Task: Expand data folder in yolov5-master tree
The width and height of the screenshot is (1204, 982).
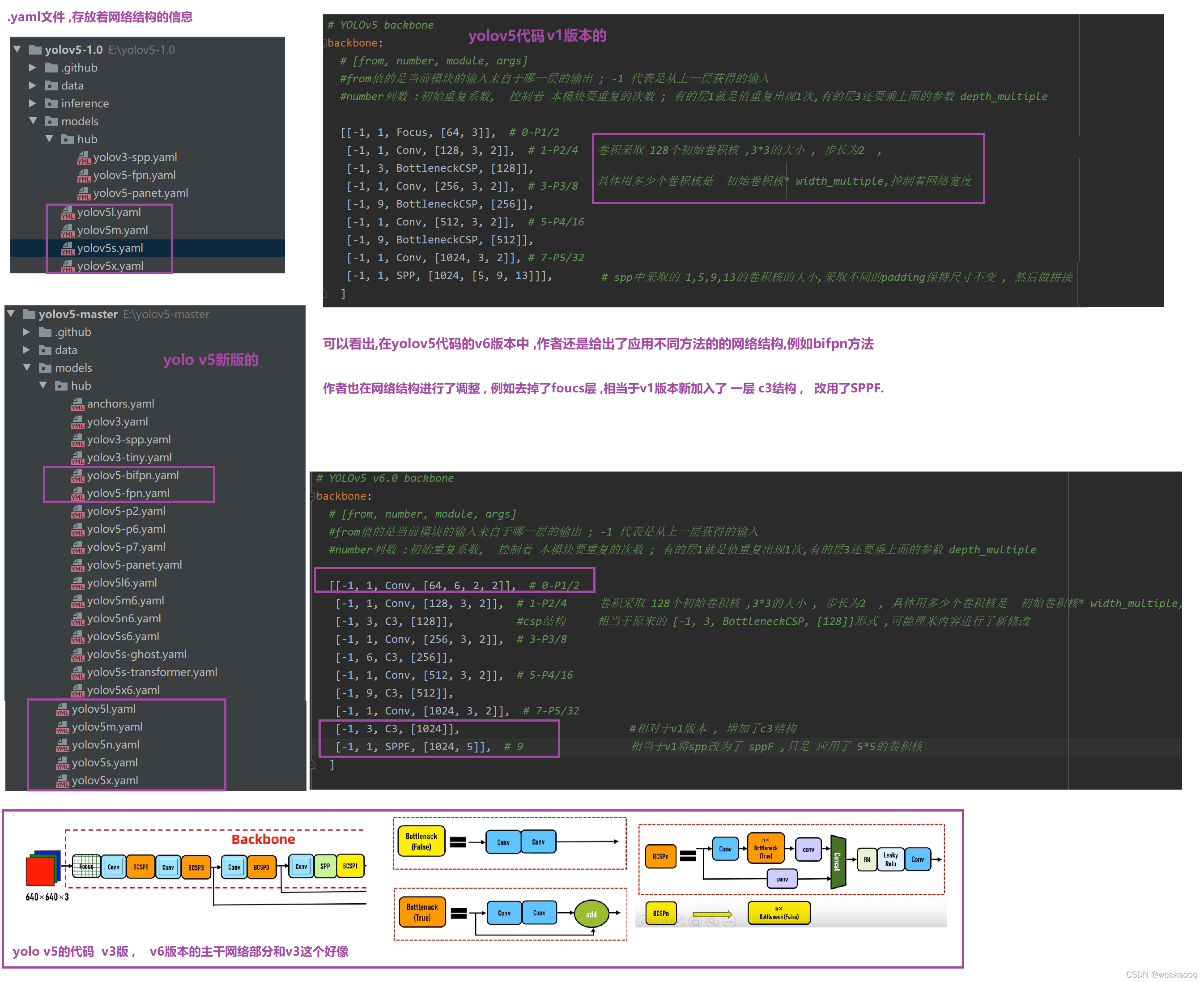Action: coord(26,350)
